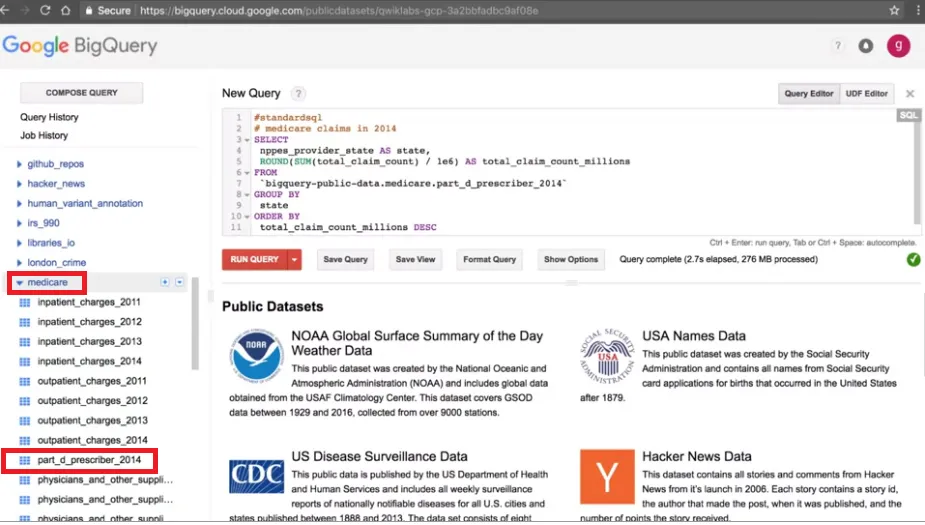Click the Show Options button

point(570,260)
